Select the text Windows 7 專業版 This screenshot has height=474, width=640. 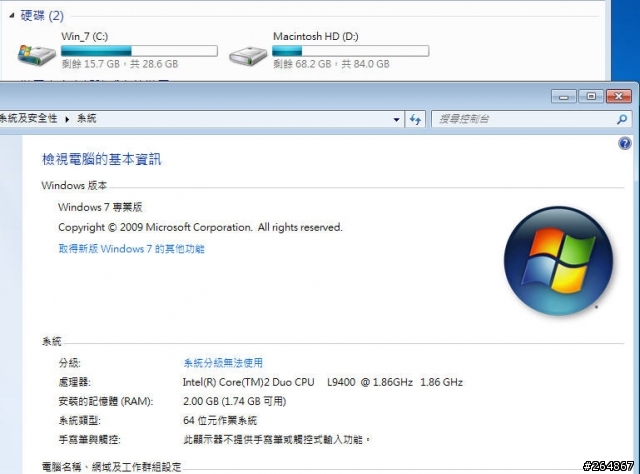pos(100,207)
